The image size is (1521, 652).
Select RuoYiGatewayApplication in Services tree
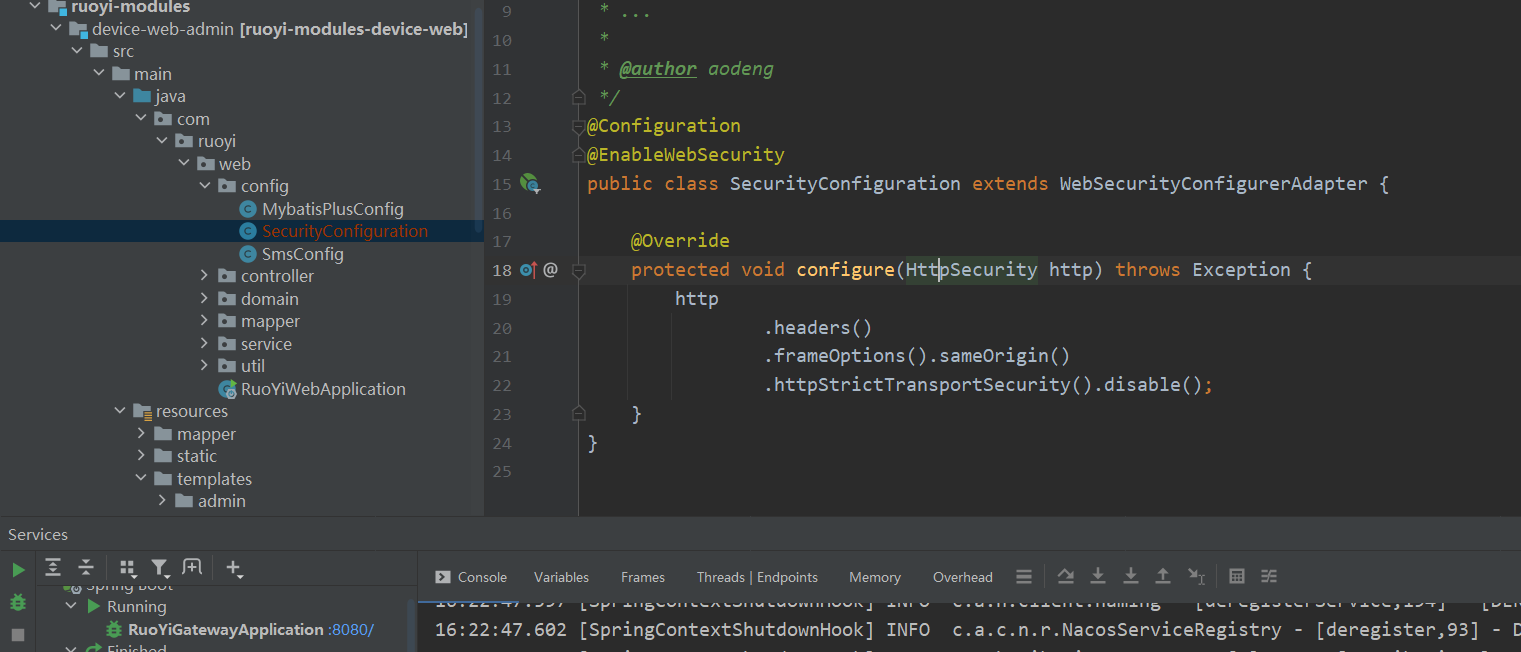coord(226,630)
